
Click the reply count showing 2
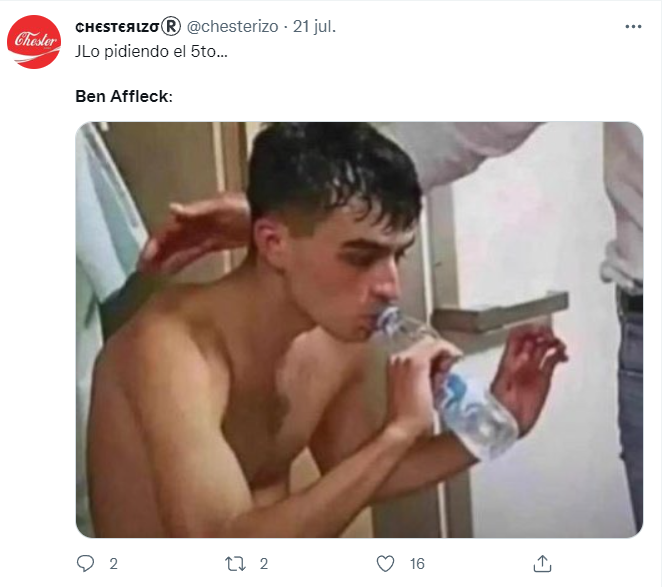click(x=113, y=564)
